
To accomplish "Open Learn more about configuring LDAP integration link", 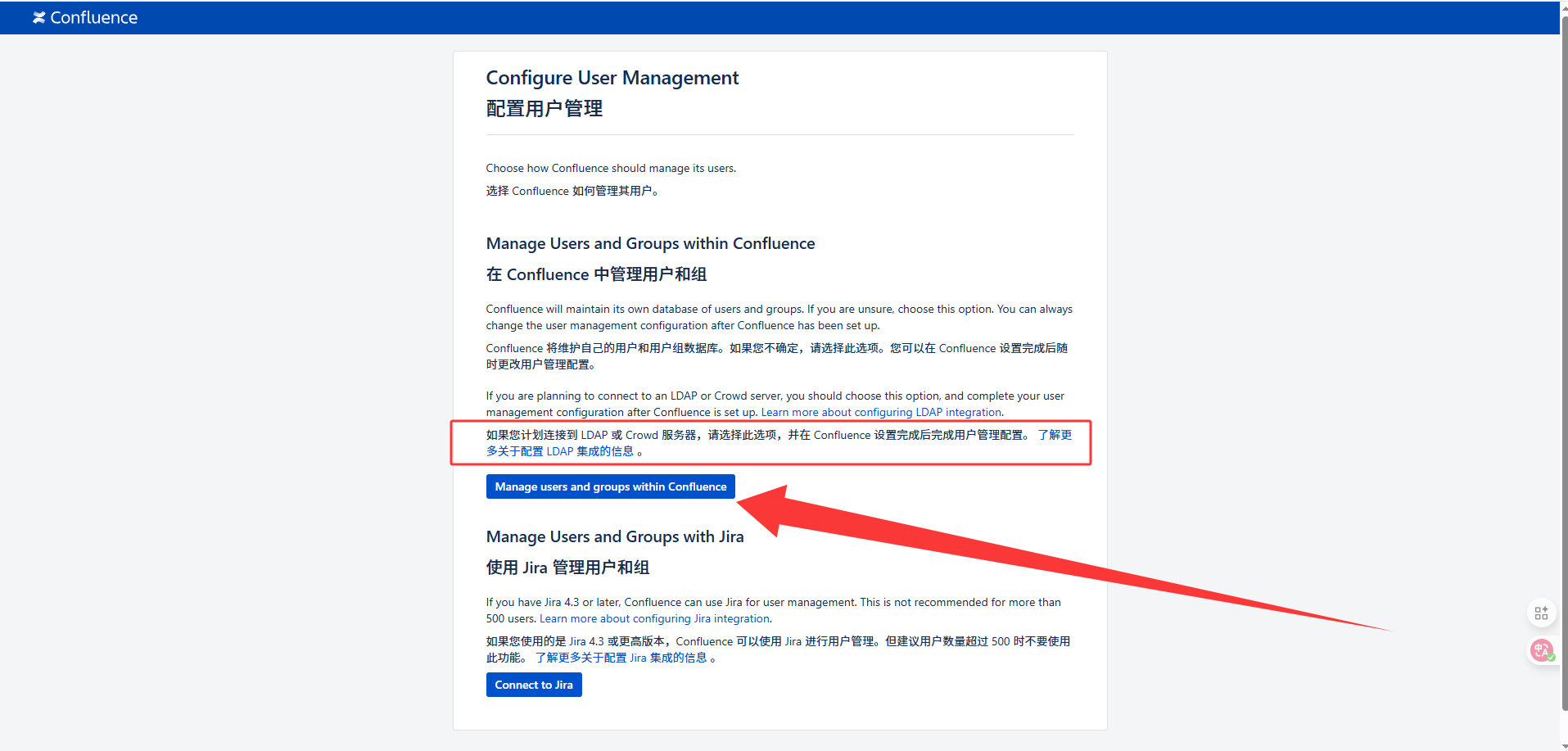I will (x=881, y=413).
